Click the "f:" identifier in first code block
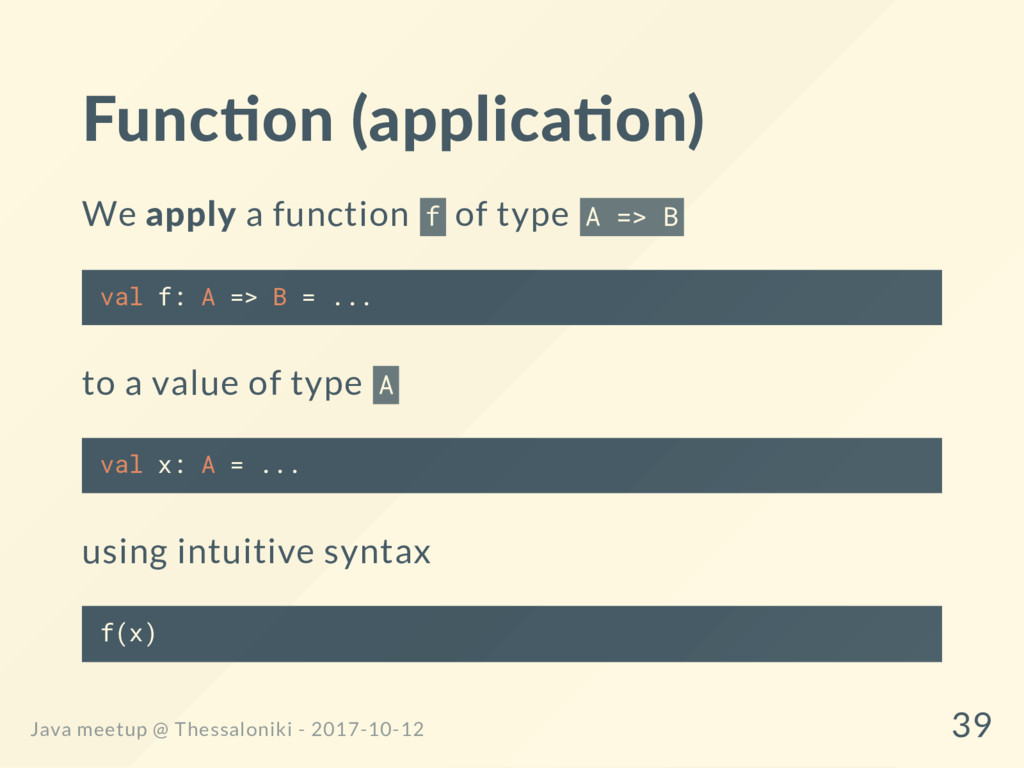The image size is (1024, 768). (x=171, y=297)
